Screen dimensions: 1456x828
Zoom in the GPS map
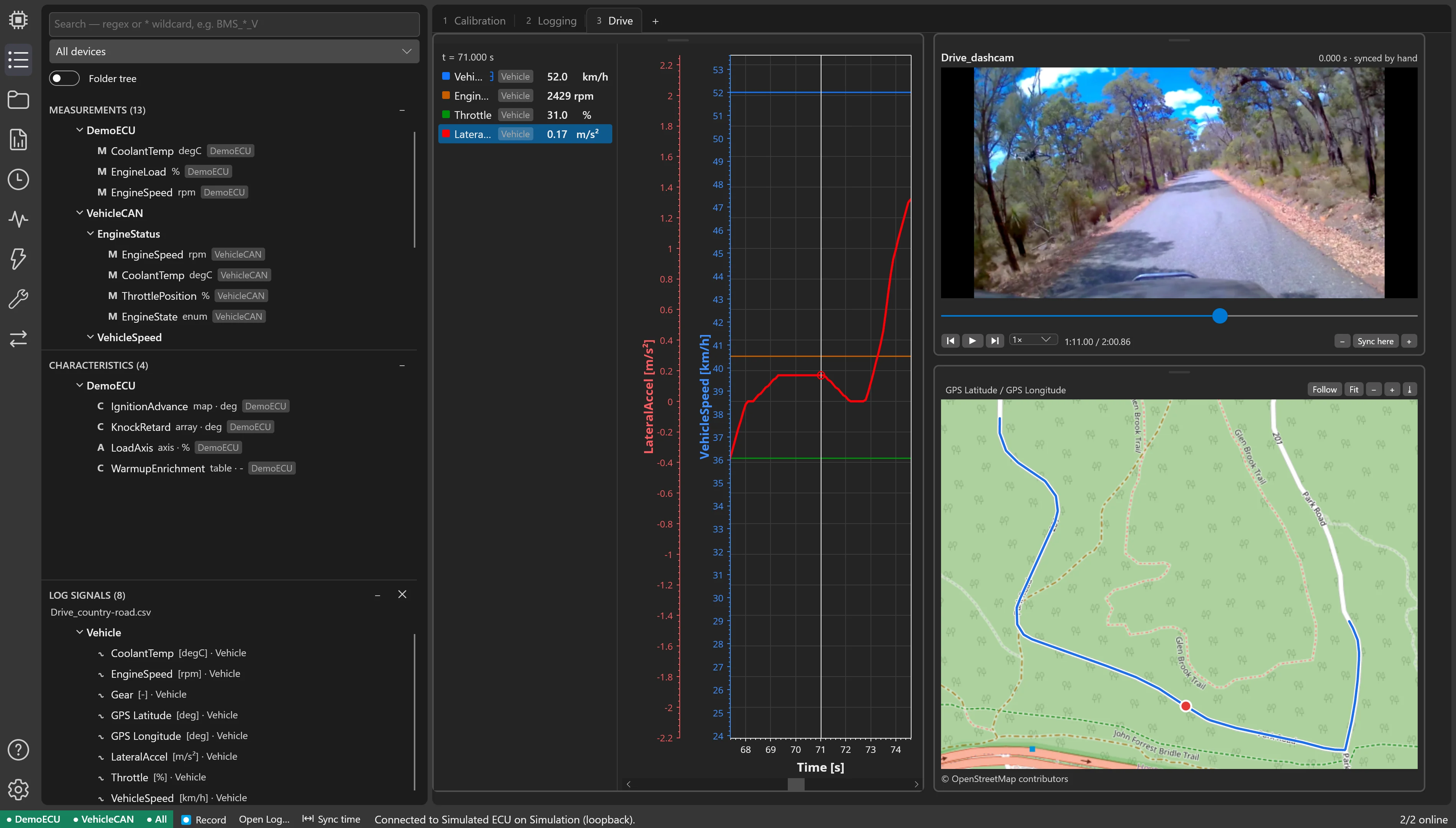(x=1392, y=389)
